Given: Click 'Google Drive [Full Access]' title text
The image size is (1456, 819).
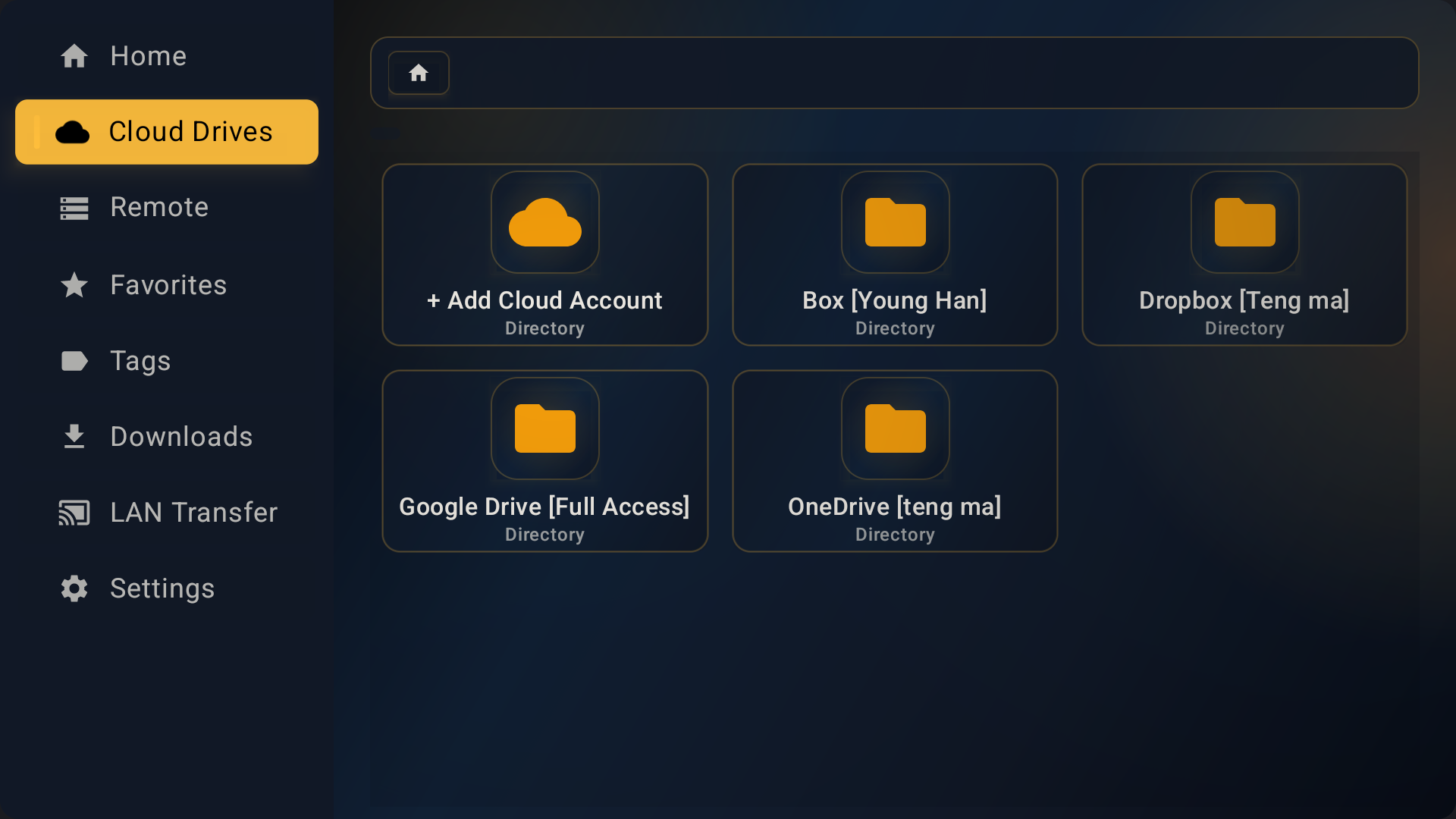Looking at the screenshot, I should [x=544, y=507].
